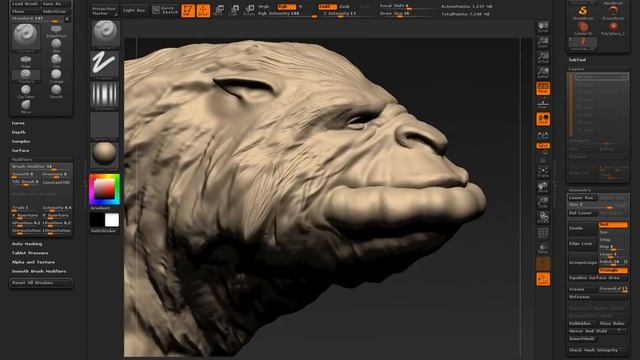Expand the Samples brush section
Screen dimensions: 640x360
tap(21, 141)
